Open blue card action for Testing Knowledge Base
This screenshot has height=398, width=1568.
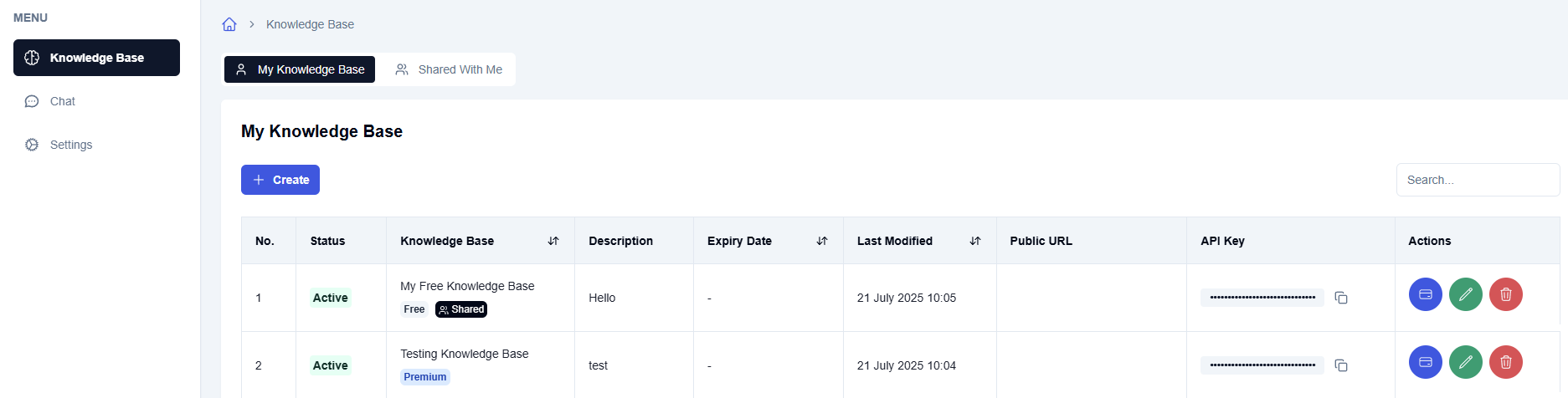[1425, 362]
